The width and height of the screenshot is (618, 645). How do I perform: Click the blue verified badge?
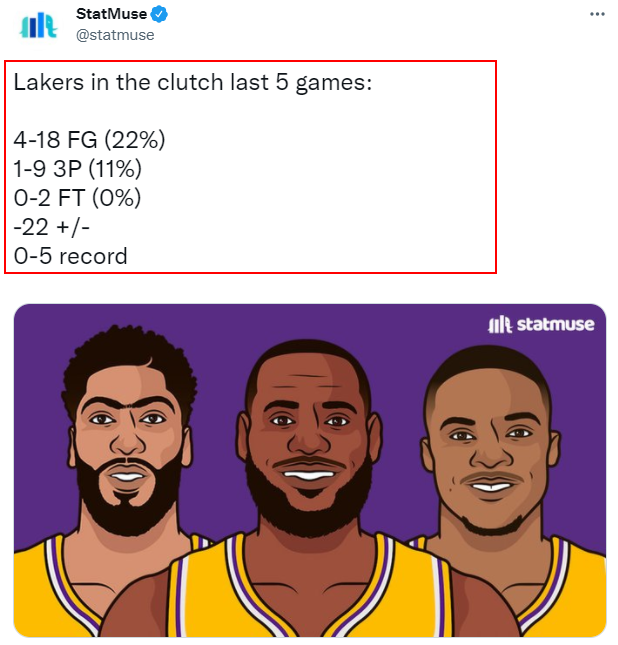159,14
